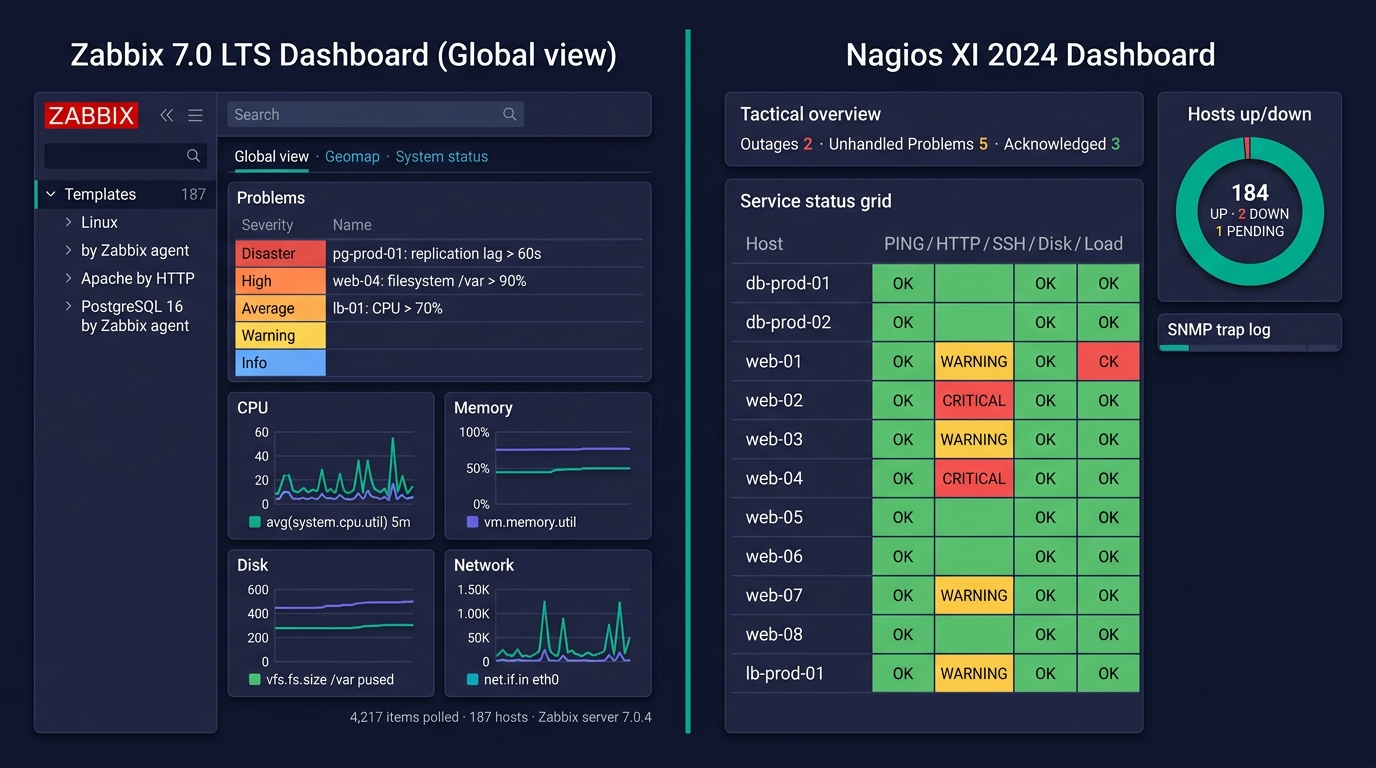Click the sidebar search magnifier icon
The image size is (1376, 768).
193,156
